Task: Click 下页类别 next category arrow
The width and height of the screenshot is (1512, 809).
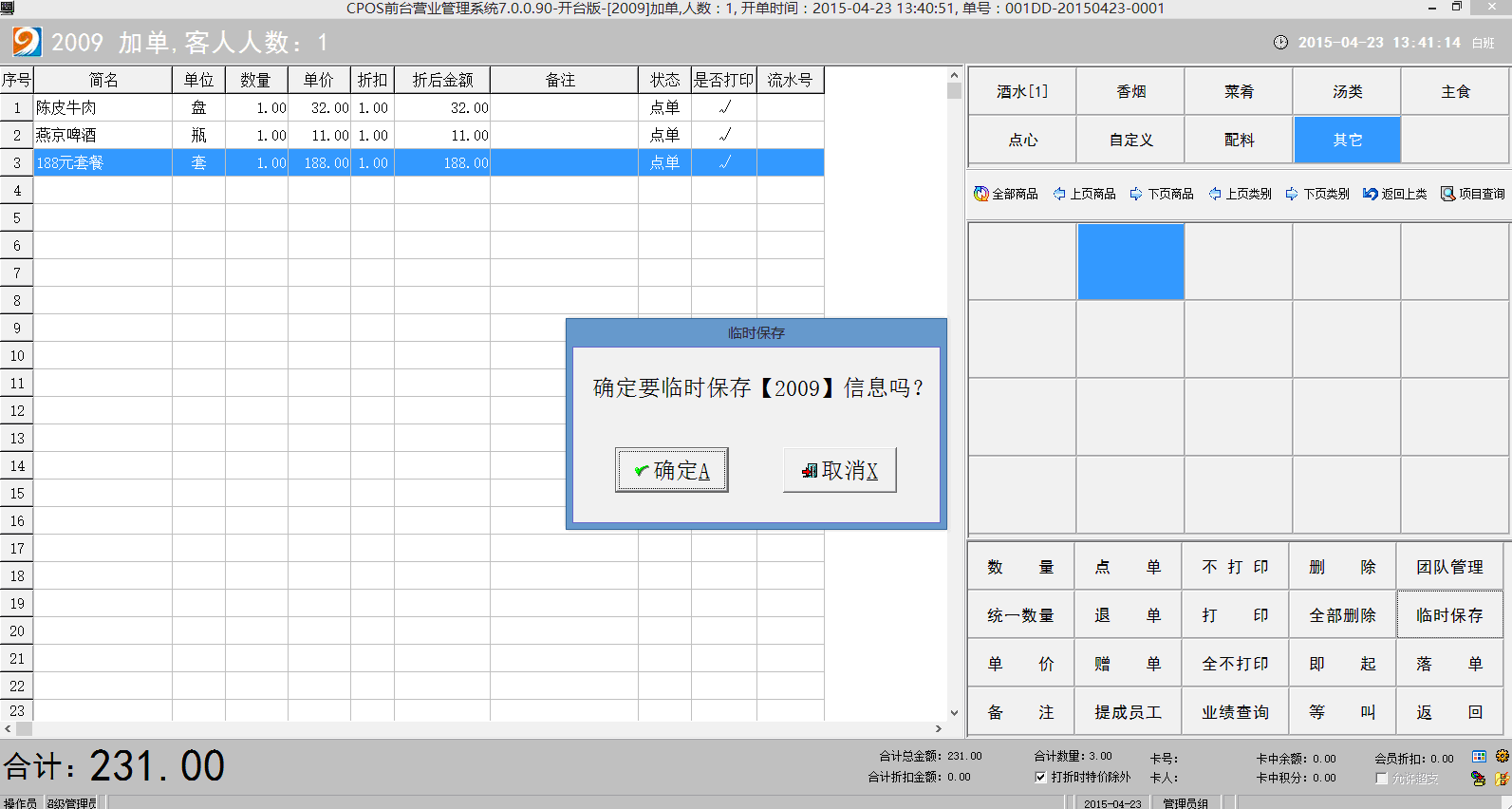Action: tap(1292, 194)
